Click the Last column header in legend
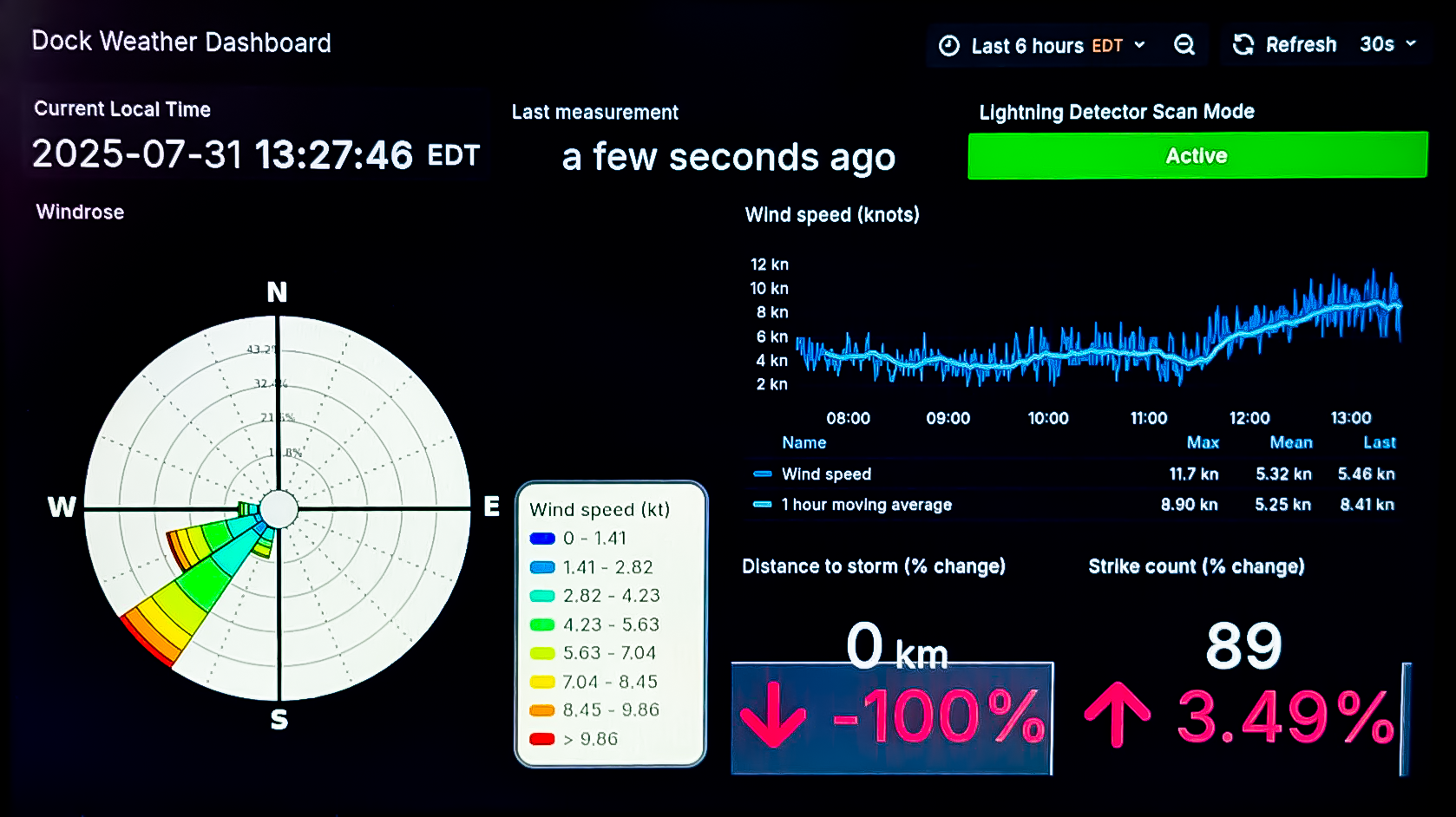Viewport: 1456px width, 817px height. [x=1379, y=443]
